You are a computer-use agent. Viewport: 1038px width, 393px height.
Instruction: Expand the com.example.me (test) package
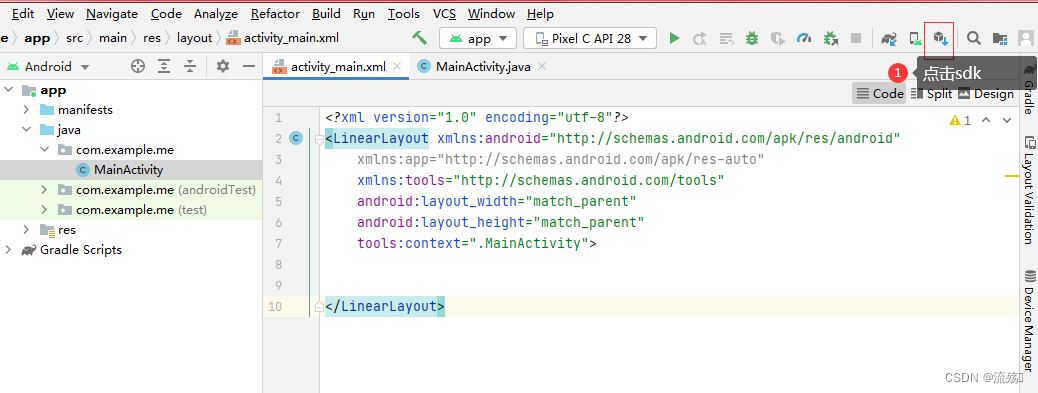44,210
